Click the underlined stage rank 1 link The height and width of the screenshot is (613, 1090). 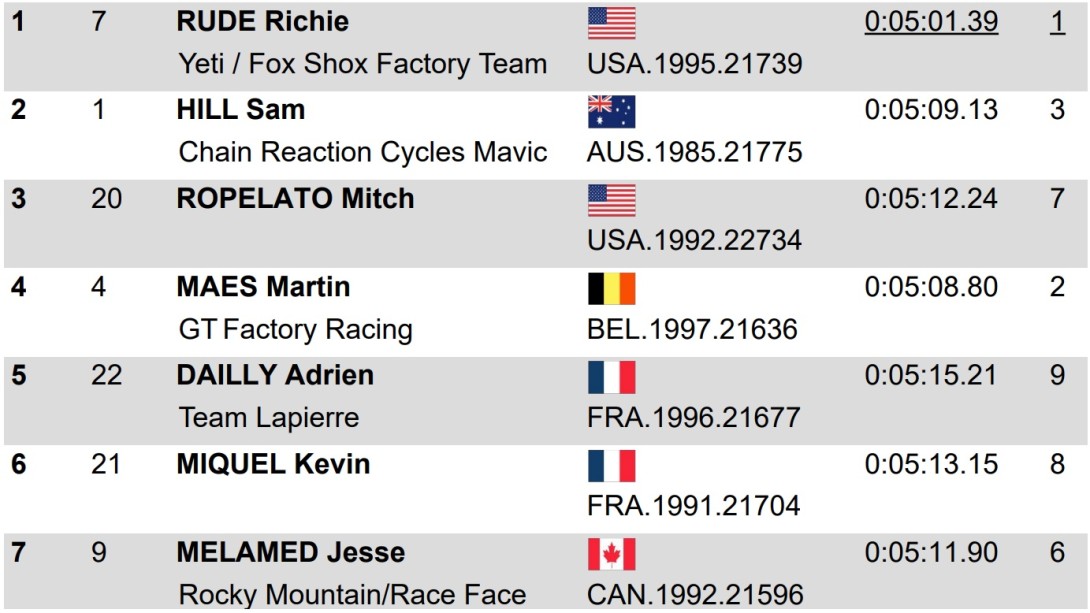1057,22
